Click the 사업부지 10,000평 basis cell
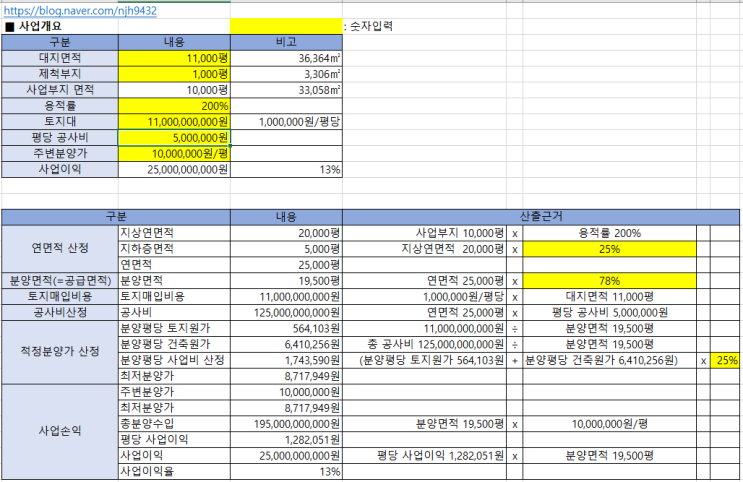743x482 pixels. coord(425,233)
